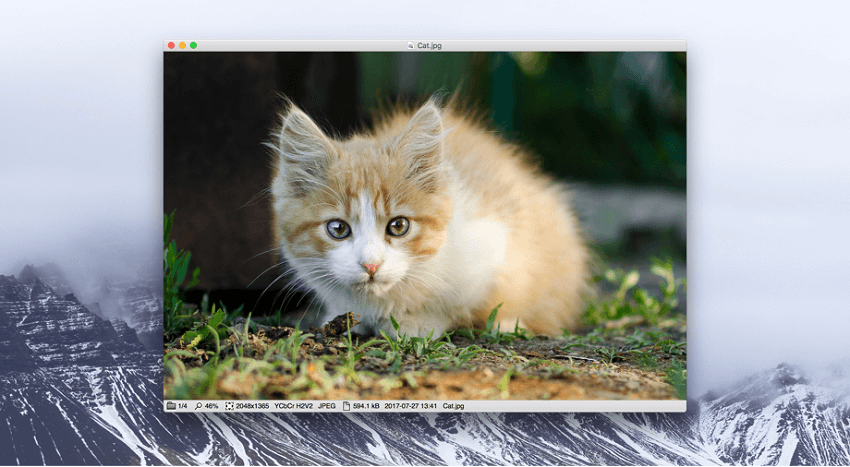Screen dimensions: 850x467
Task: Click the Cat.jpg filename in status bar
Action: tap(453, 406)
